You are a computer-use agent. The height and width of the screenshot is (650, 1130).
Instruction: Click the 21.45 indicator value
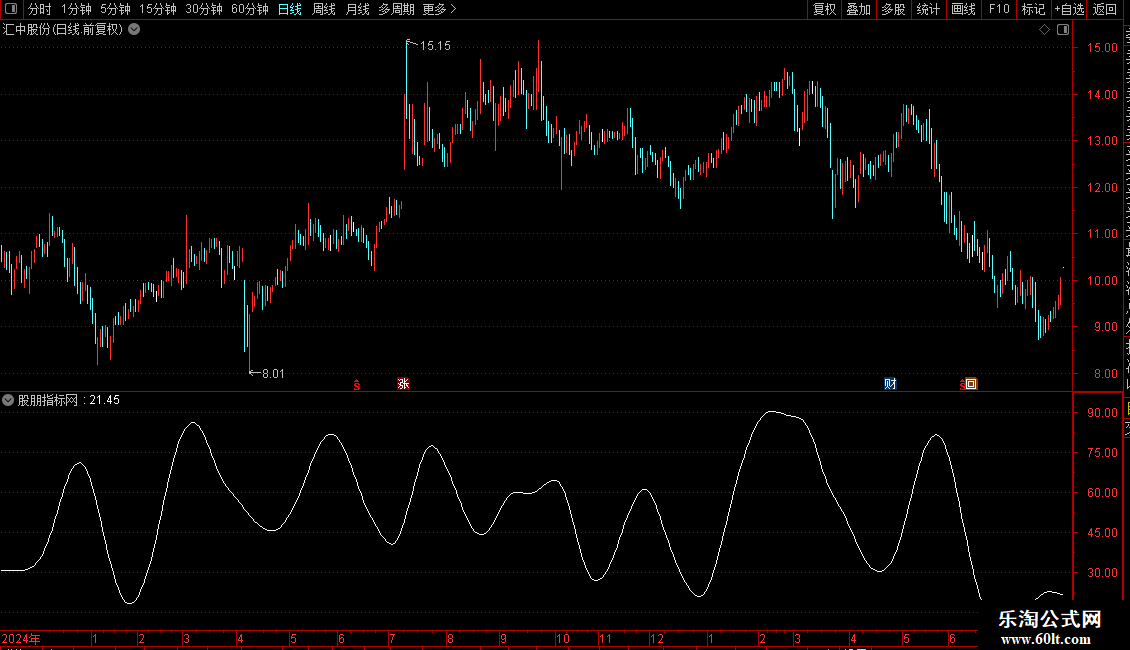[x=104, y=400]
